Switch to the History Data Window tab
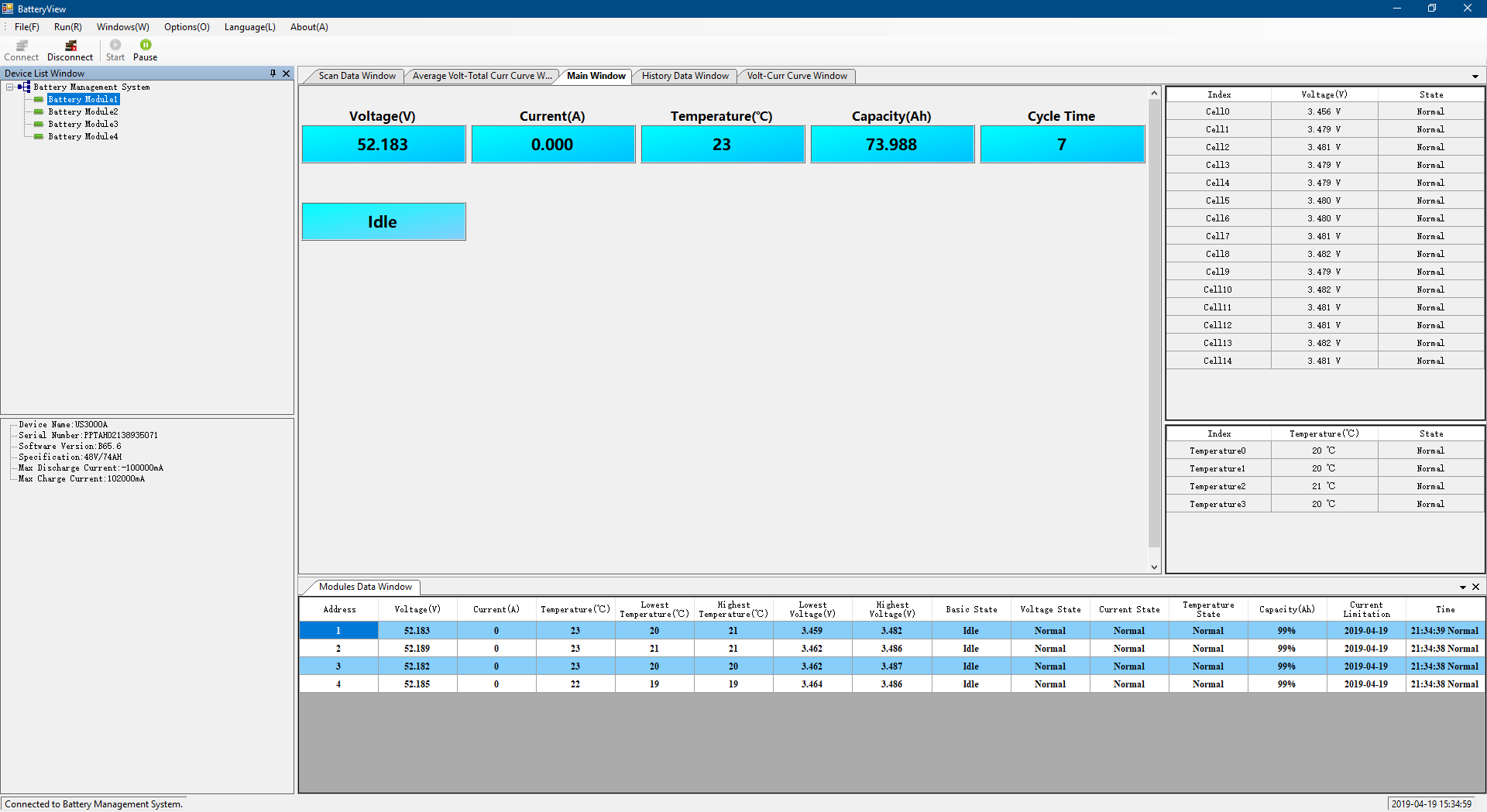Viewport: 1487px width, 812px height. point(685,76)
